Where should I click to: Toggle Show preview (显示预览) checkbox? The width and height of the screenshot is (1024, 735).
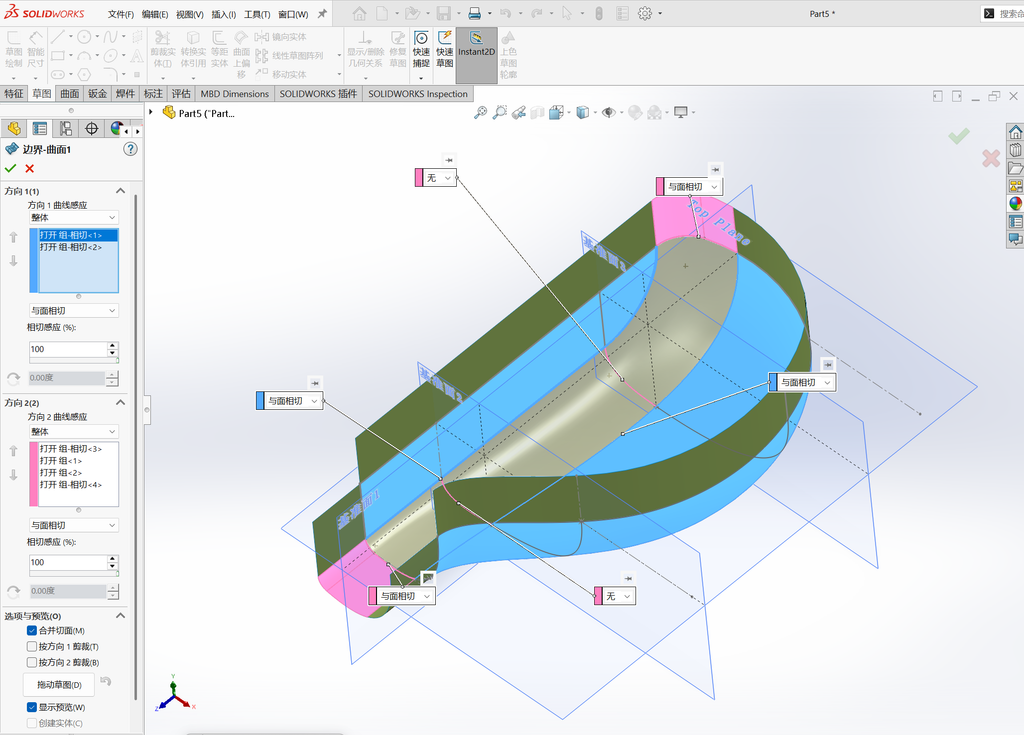(x=31, y=707)
